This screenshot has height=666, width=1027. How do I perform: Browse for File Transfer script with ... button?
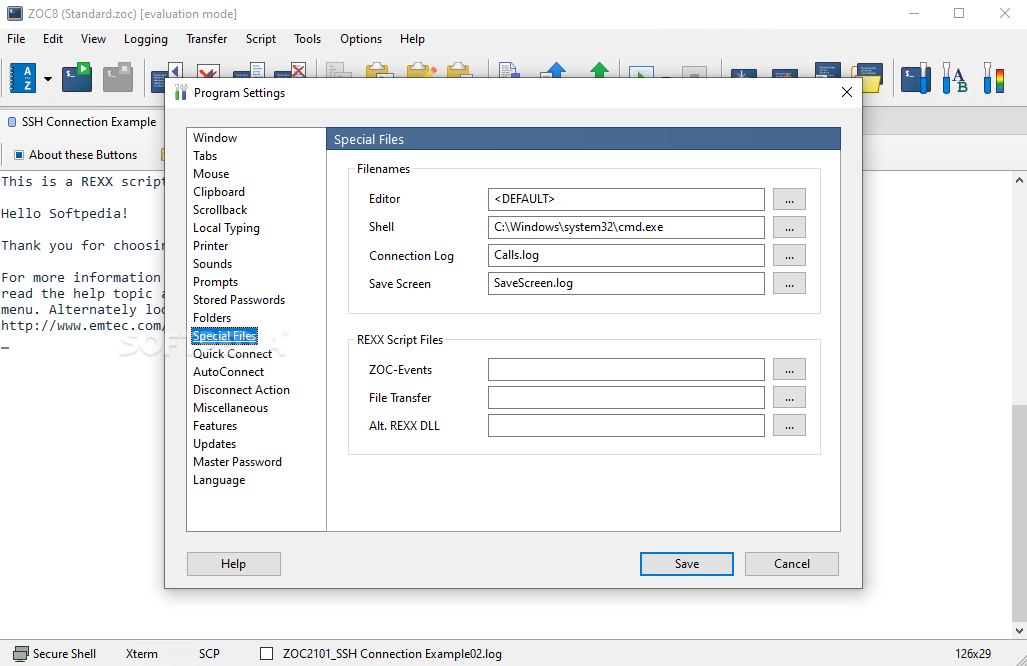pos(789,398)
